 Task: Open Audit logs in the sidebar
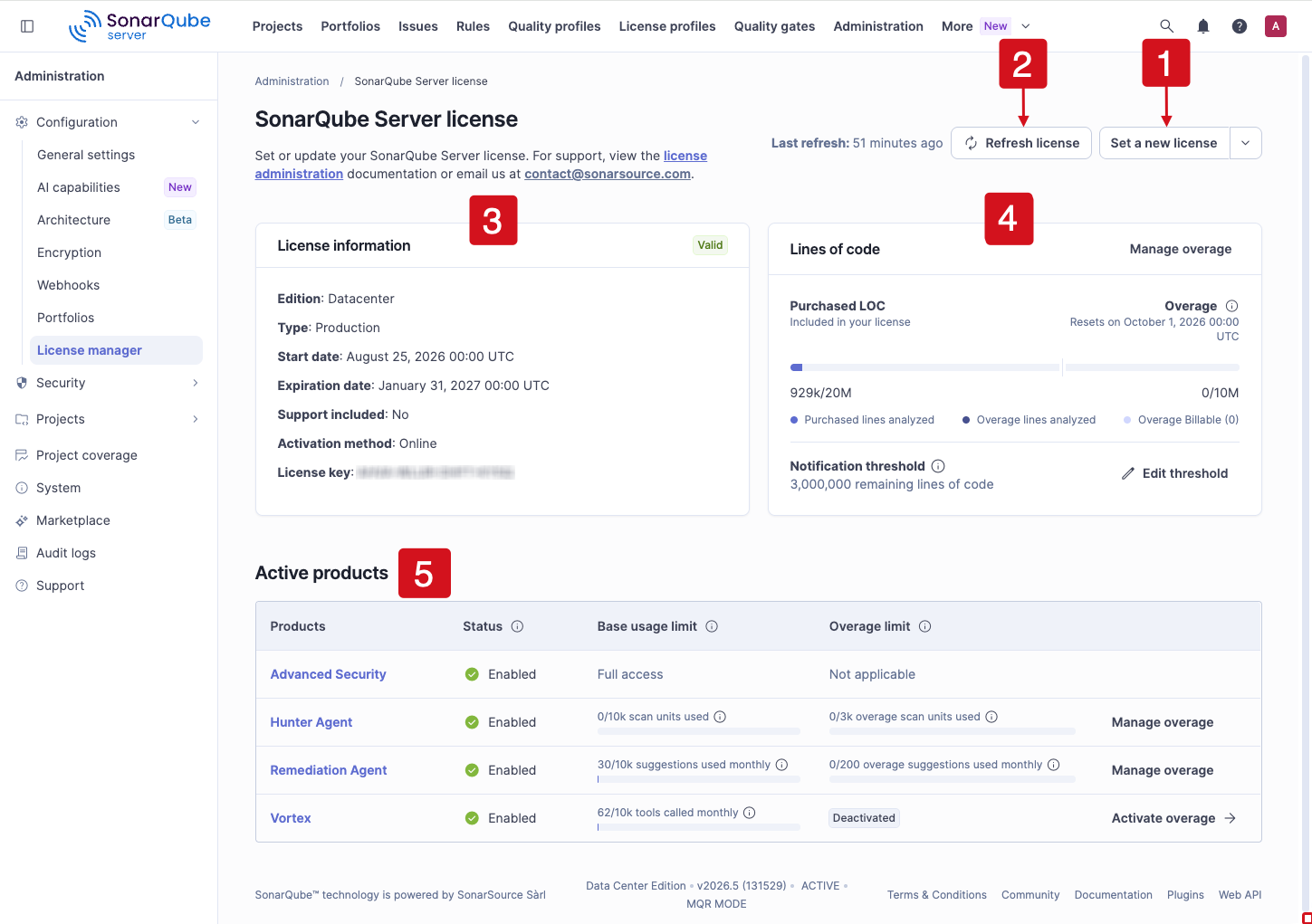(65, 553)
